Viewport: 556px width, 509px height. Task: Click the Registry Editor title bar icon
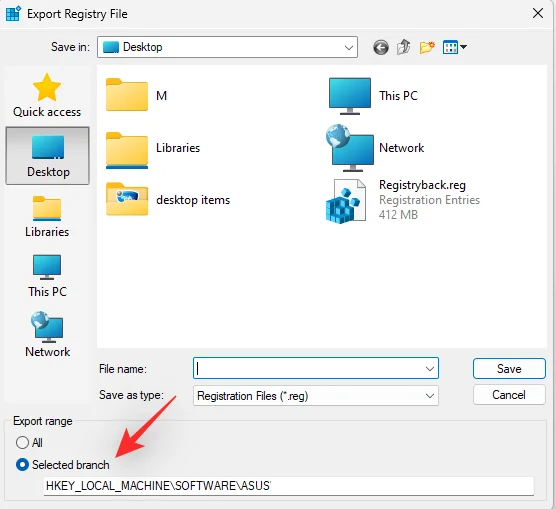(x=13, y=14)
